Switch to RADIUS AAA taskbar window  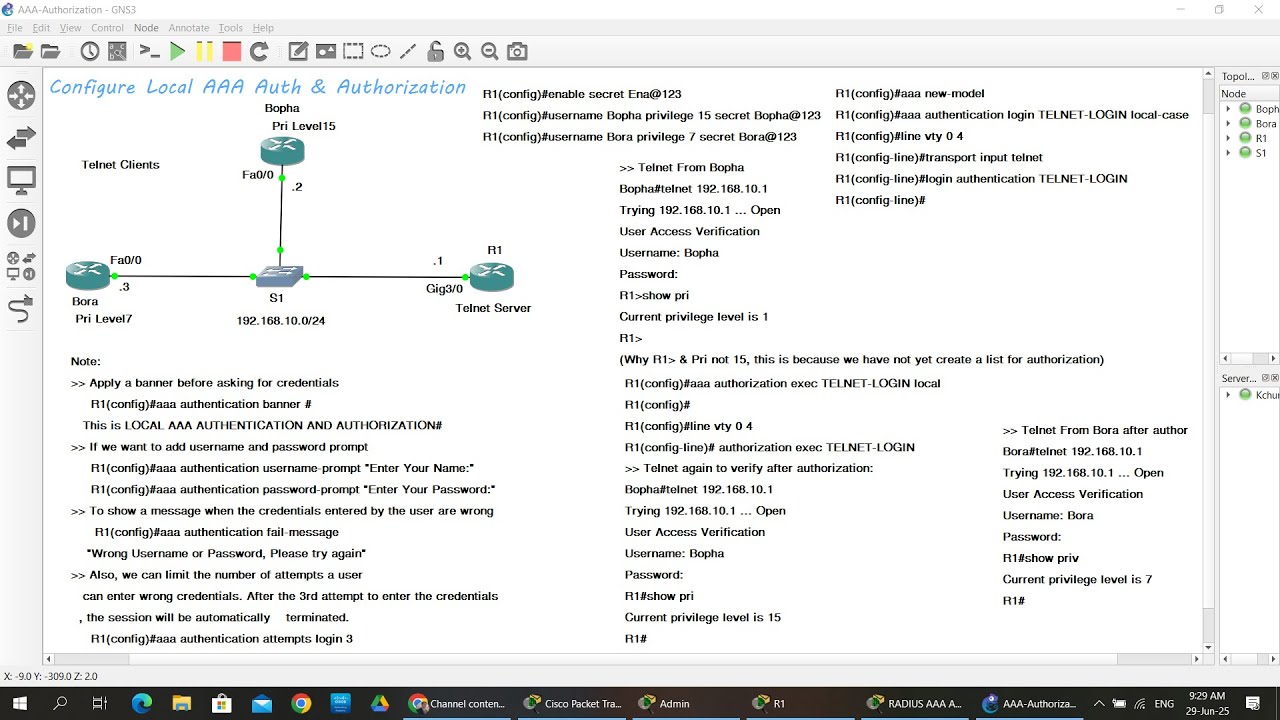916,704
